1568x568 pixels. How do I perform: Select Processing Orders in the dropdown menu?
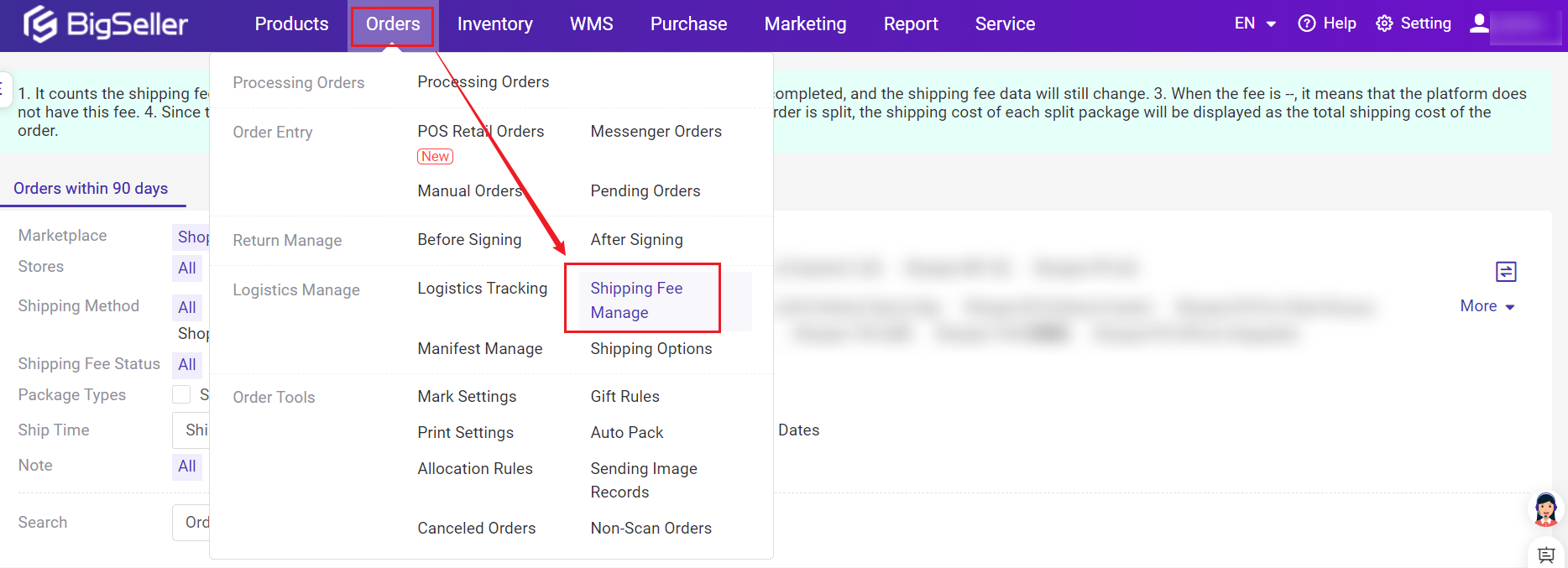(483, 82)
